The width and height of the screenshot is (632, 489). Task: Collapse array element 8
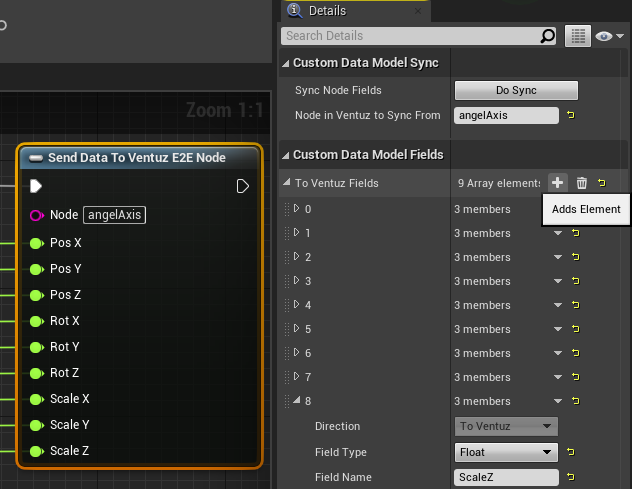(296, 401)
